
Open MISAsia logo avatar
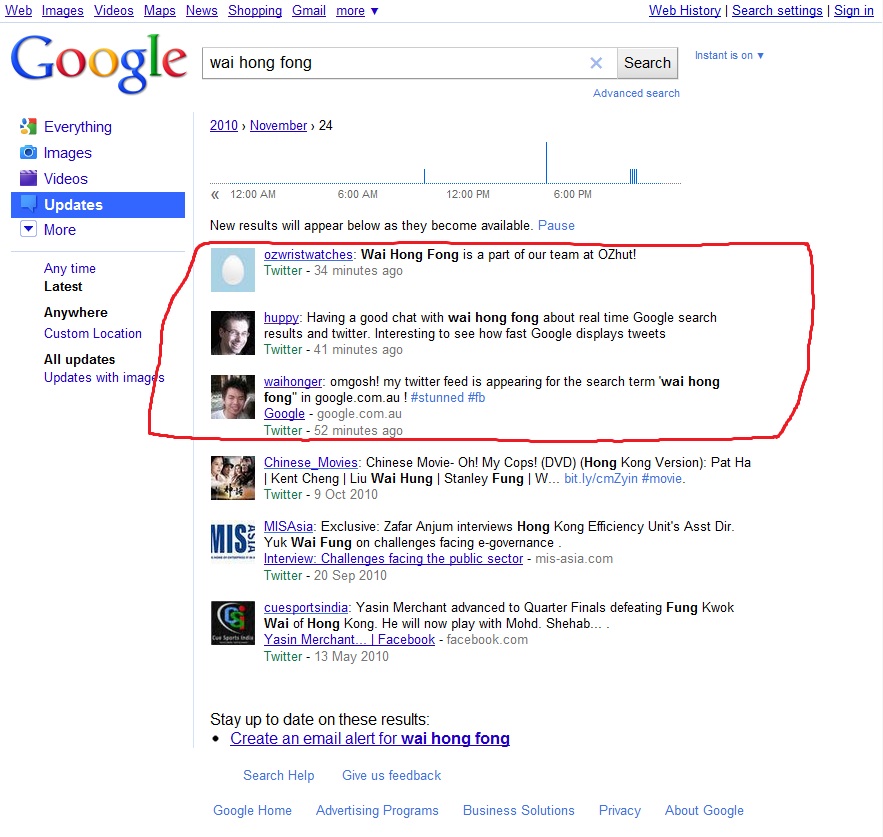point(233,542)
